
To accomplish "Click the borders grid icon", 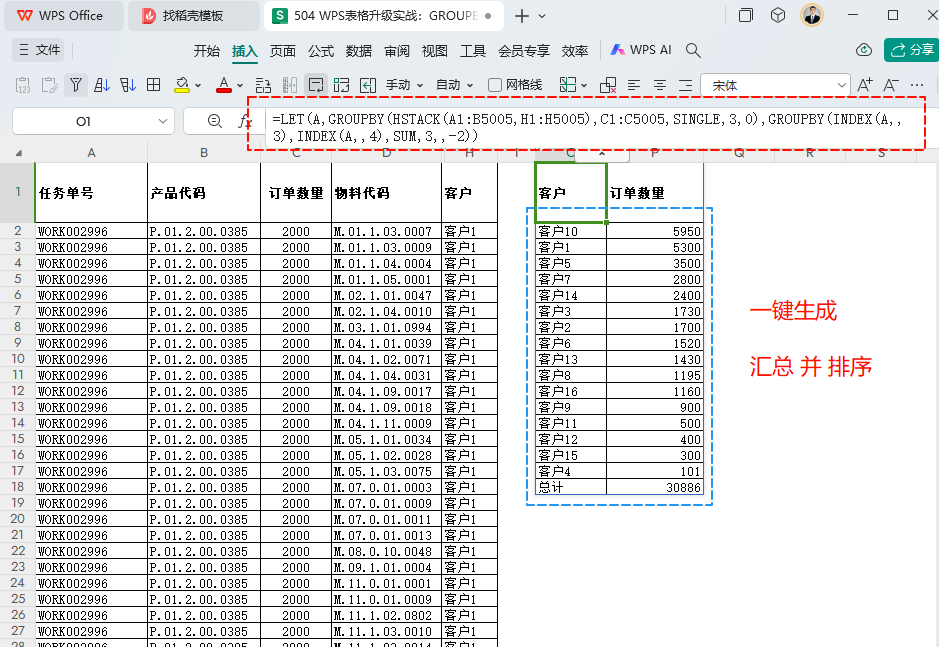I will 154,85.
